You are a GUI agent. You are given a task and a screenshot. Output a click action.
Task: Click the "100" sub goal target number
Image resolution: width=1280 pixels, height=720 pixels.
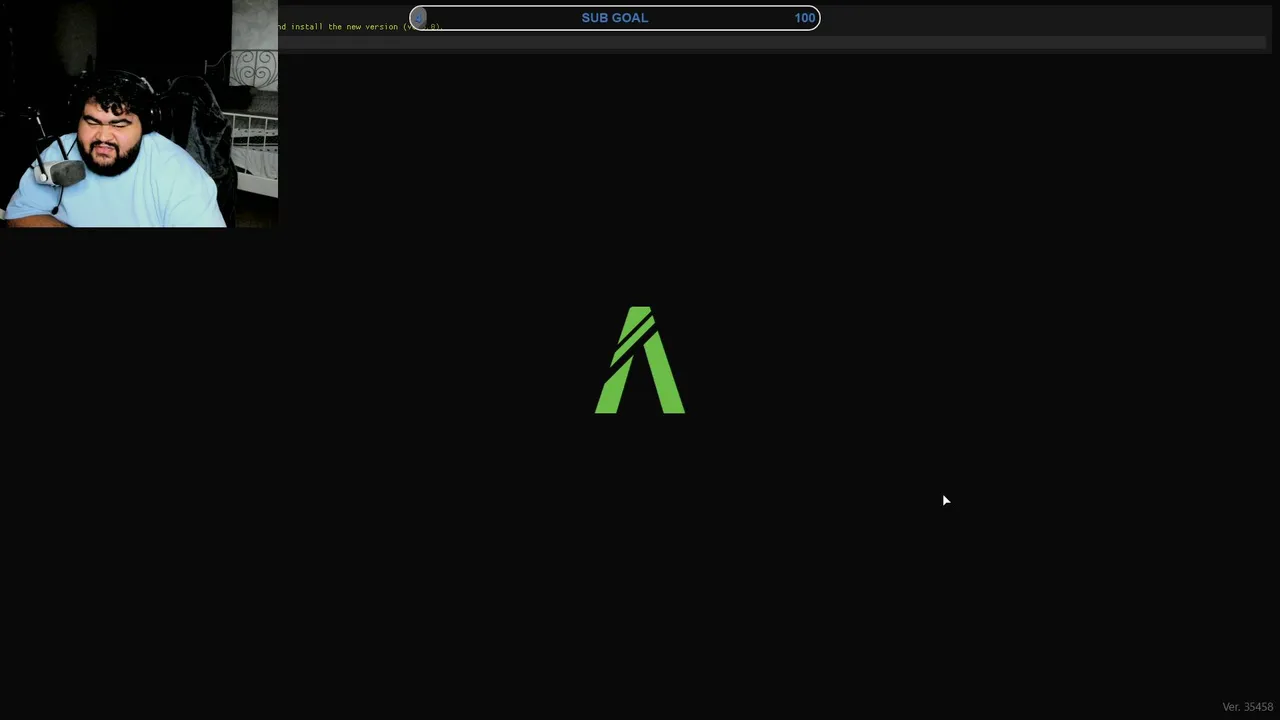805,18
